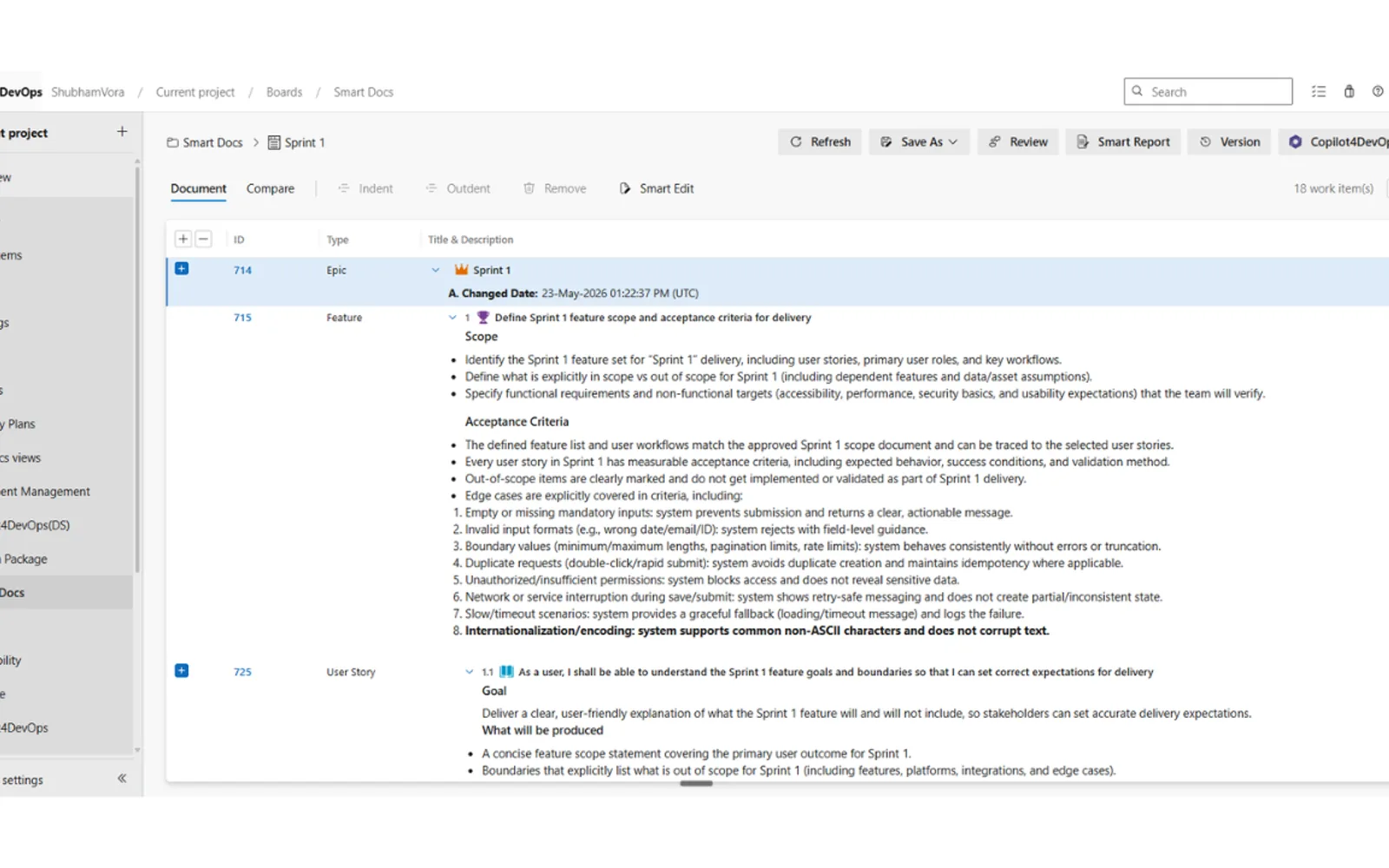Open work item ID 725 link
Screen dimensions: 1389x868
tap(242, 672)
